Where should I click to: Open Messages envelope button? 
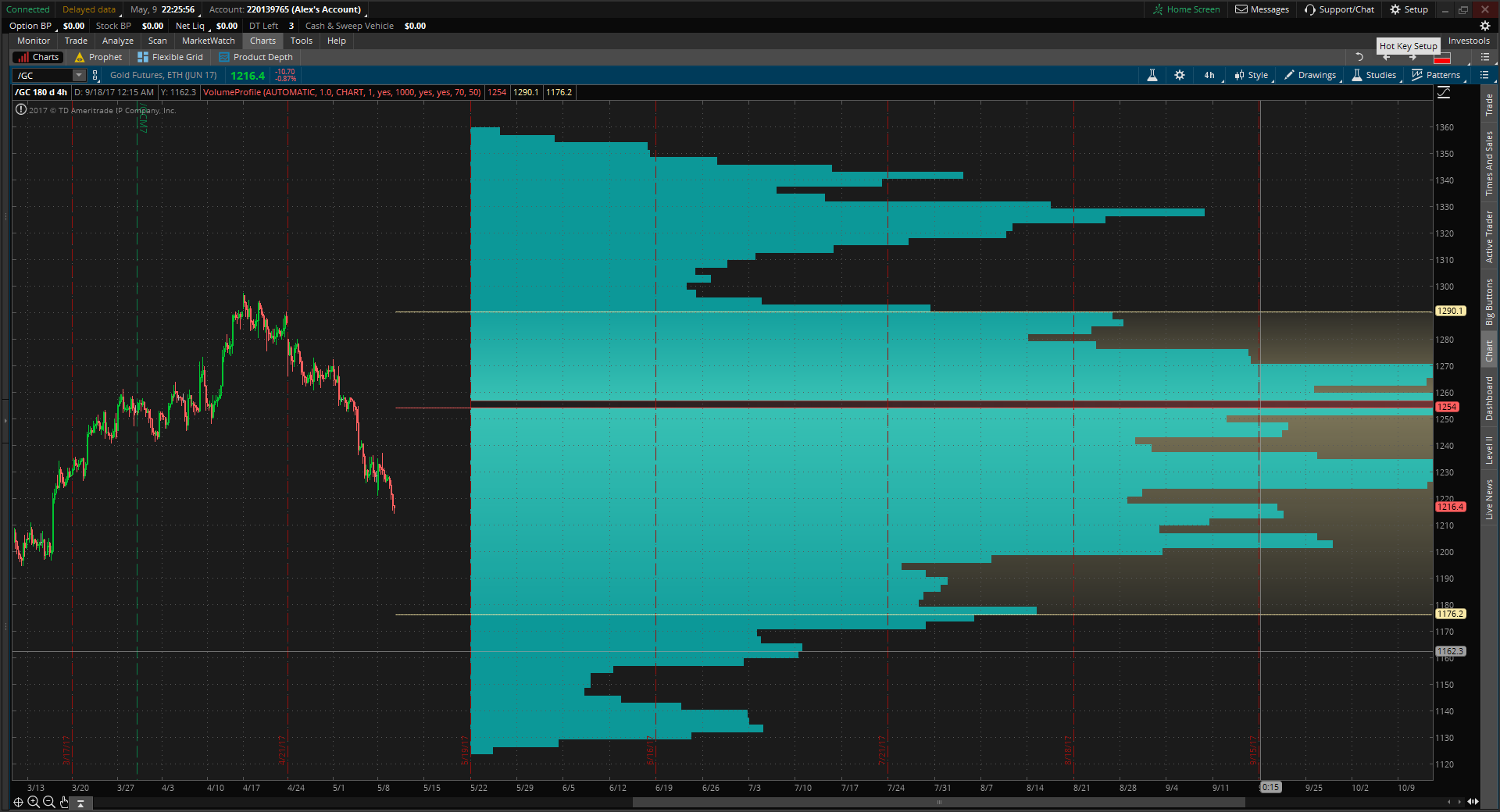coord(1262,9)
